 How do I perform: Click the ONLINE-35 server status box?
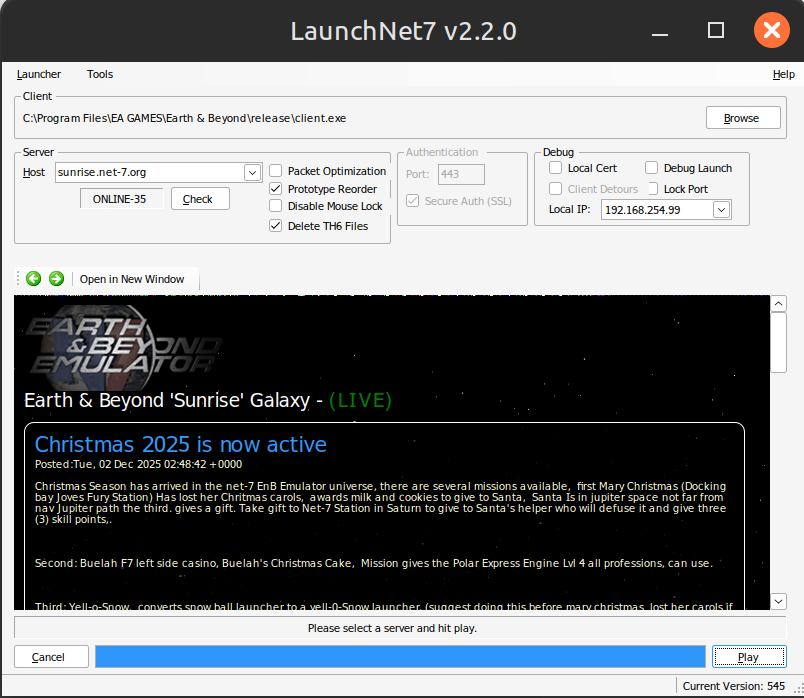121,199
